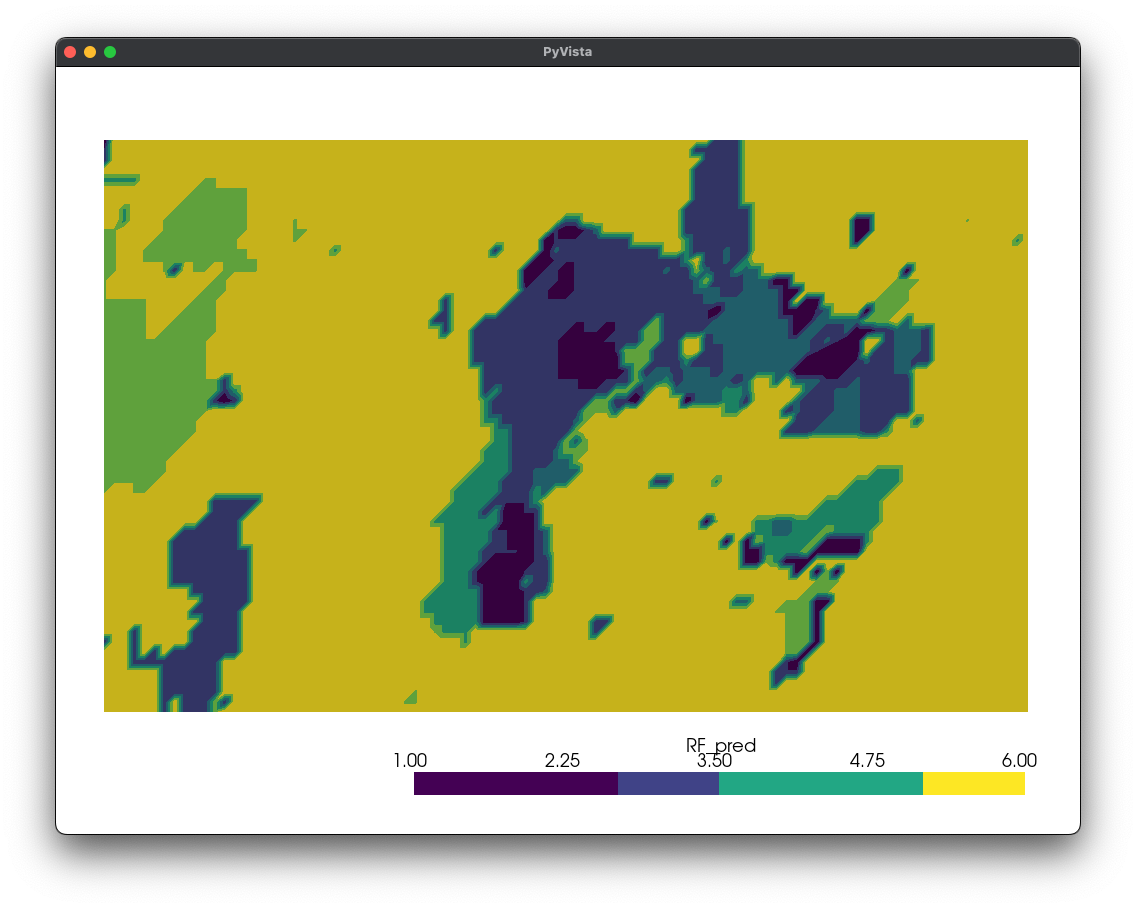The image size is (1136, 908).
Task: Click the PyVista title in the title bar
Action: click(567, 51)
